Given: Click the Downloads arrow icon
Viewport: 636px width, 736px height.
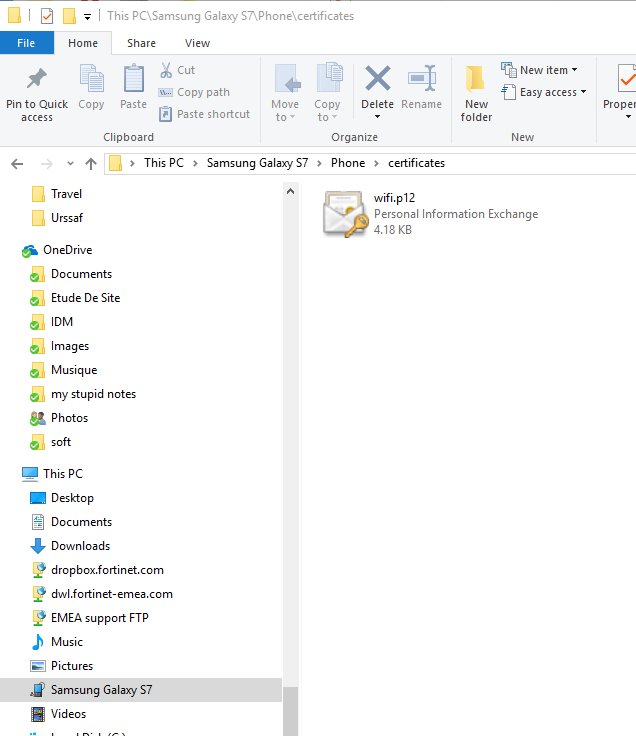Looking at the screenshot, I should tap(38, 546).
